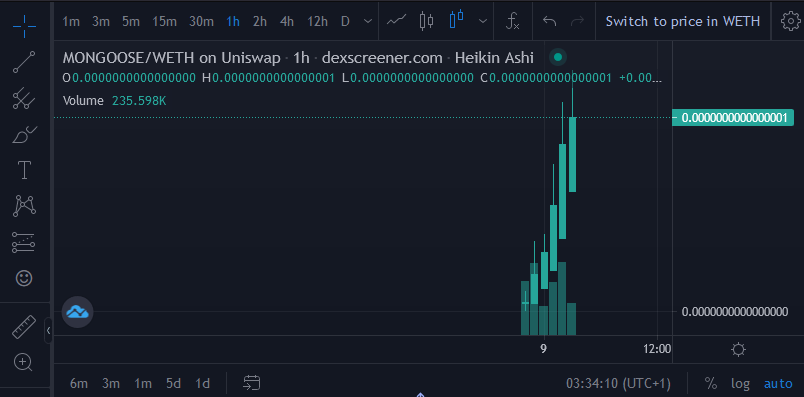This screenshot has height=397, width=804.
Task: Click Switch to price in WETH
Action: [x=682, y=22]
